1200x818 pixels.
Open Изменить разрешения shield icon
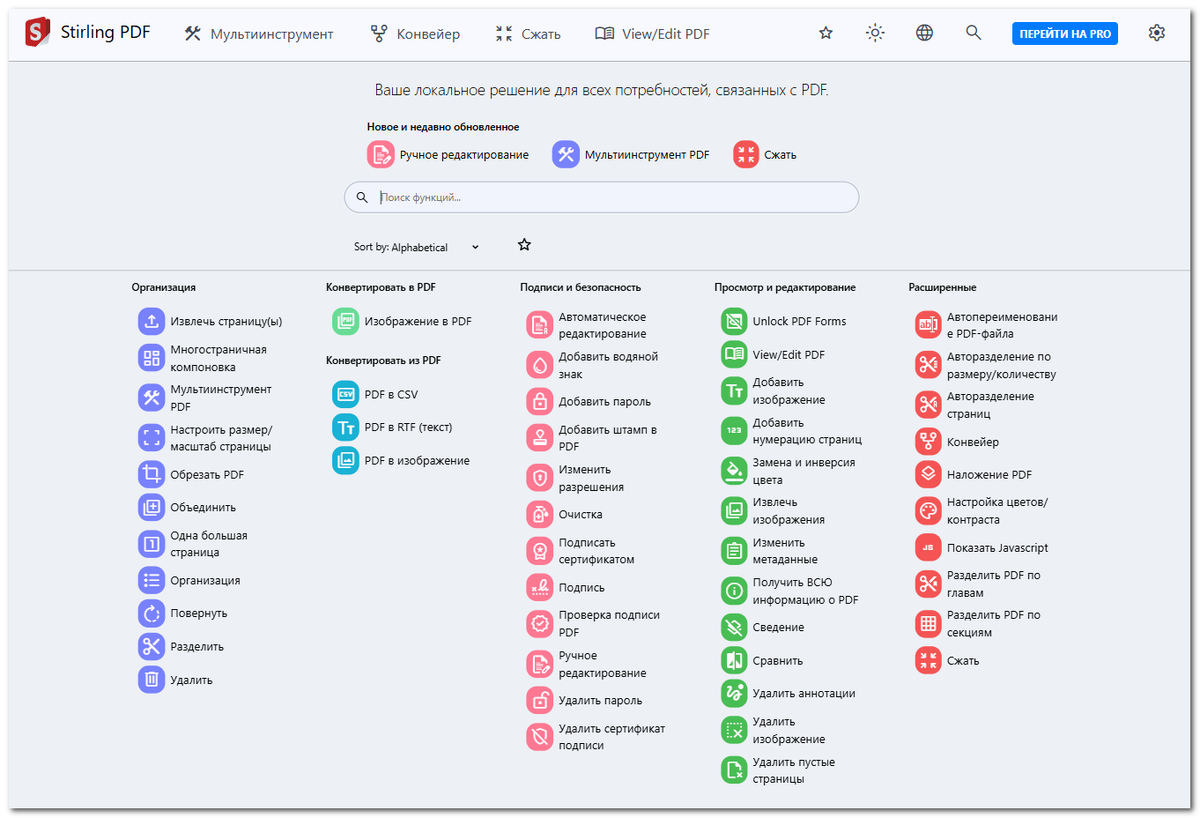coord(540,478)
